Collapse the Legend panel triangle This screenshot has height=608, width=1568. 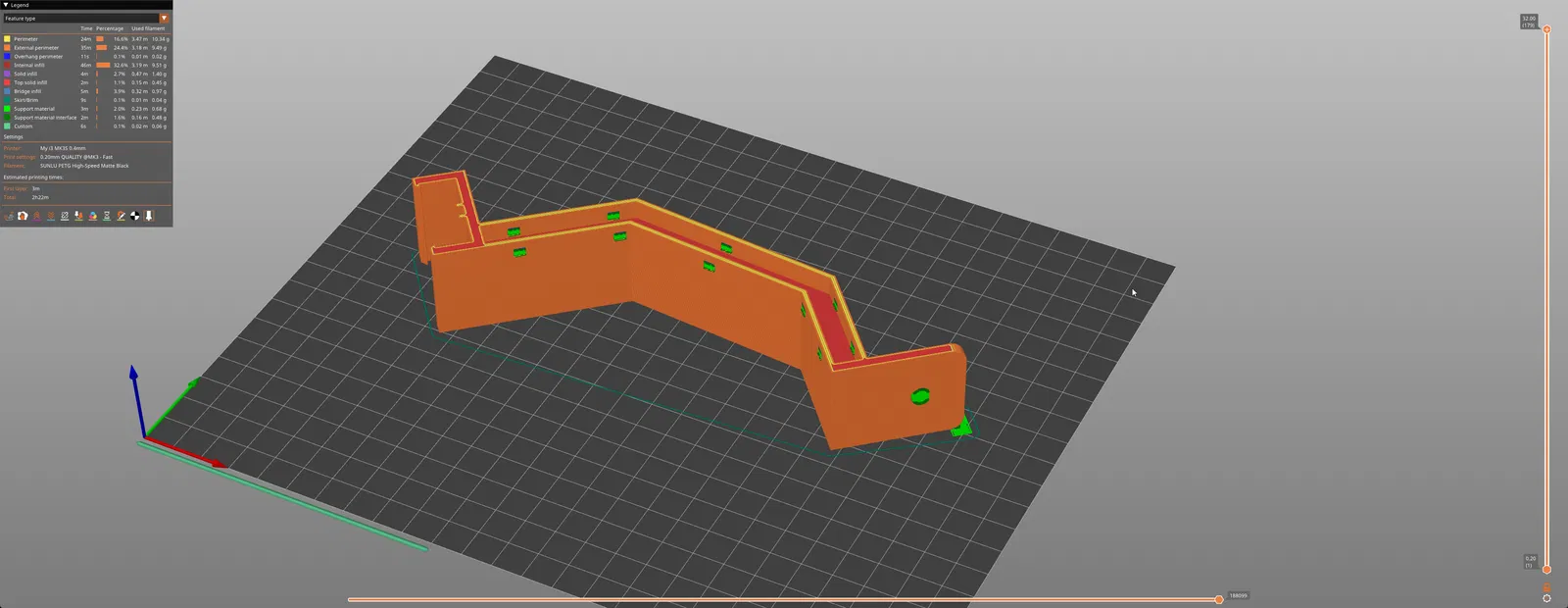(x=5, y=5)
